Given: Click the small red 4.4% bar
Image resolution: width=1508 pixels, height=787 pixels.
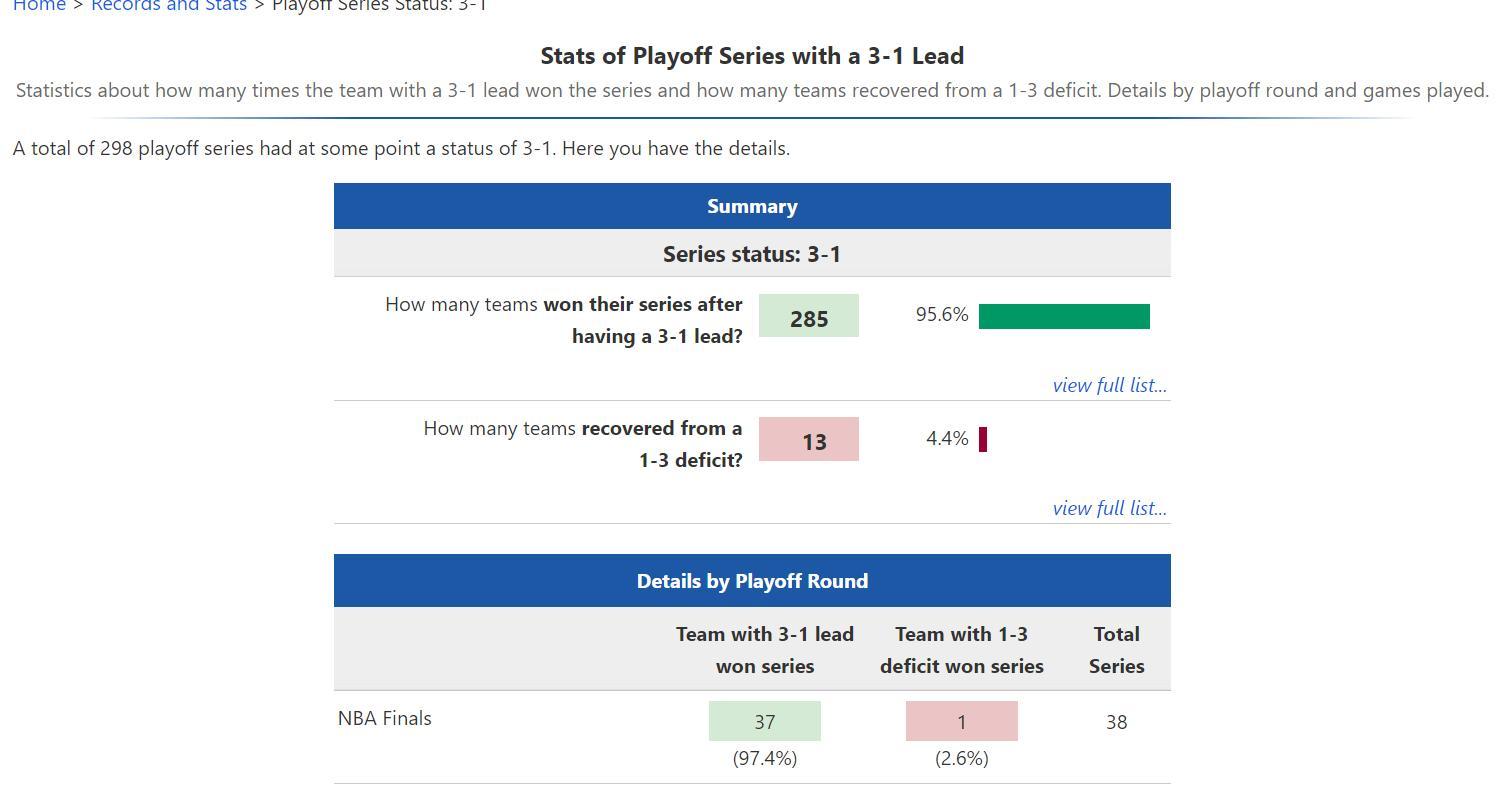Looking at the screenshot, I should (983, 440).
